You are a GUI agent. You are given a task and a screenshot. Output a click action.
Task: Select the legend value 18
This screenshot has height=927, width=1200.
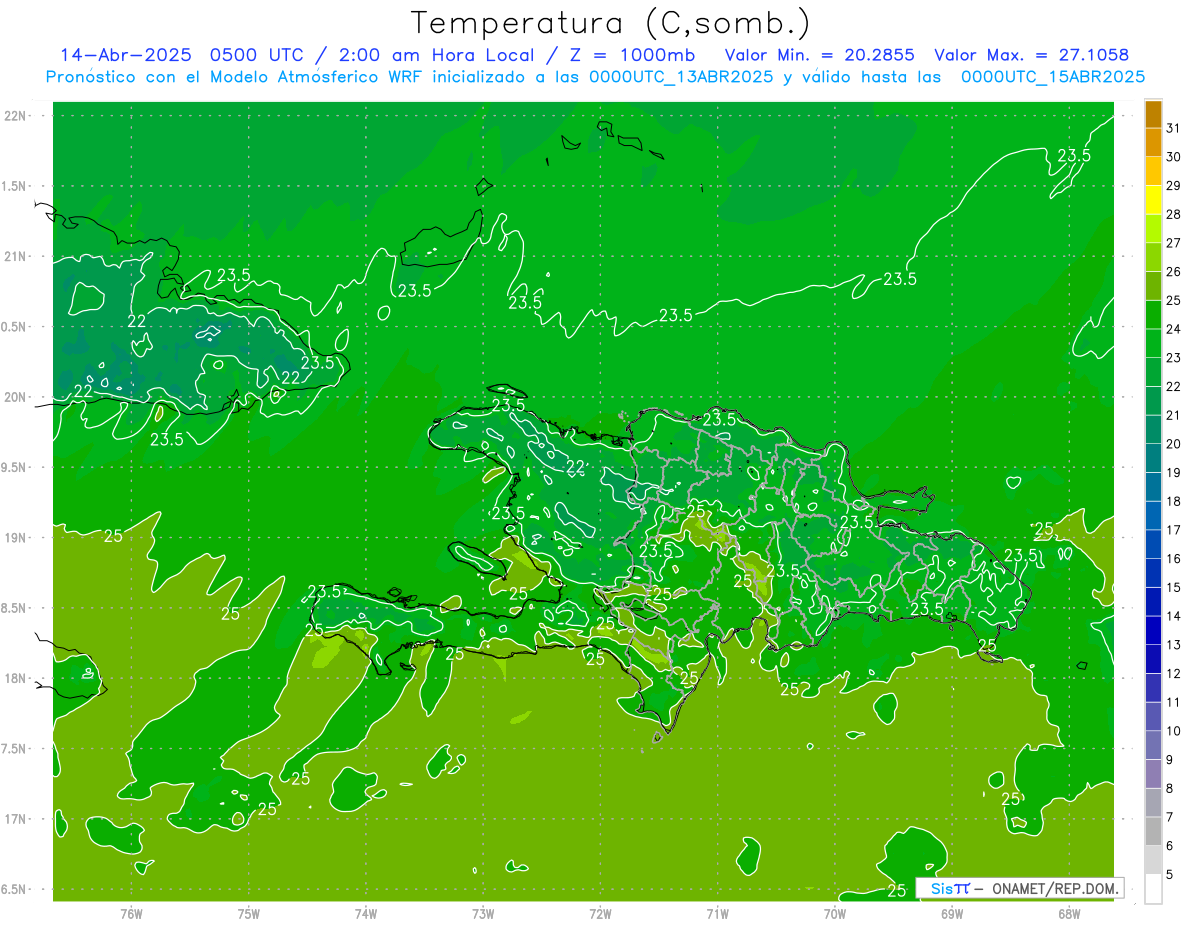pyautogui.click(x=1174, y=501)
